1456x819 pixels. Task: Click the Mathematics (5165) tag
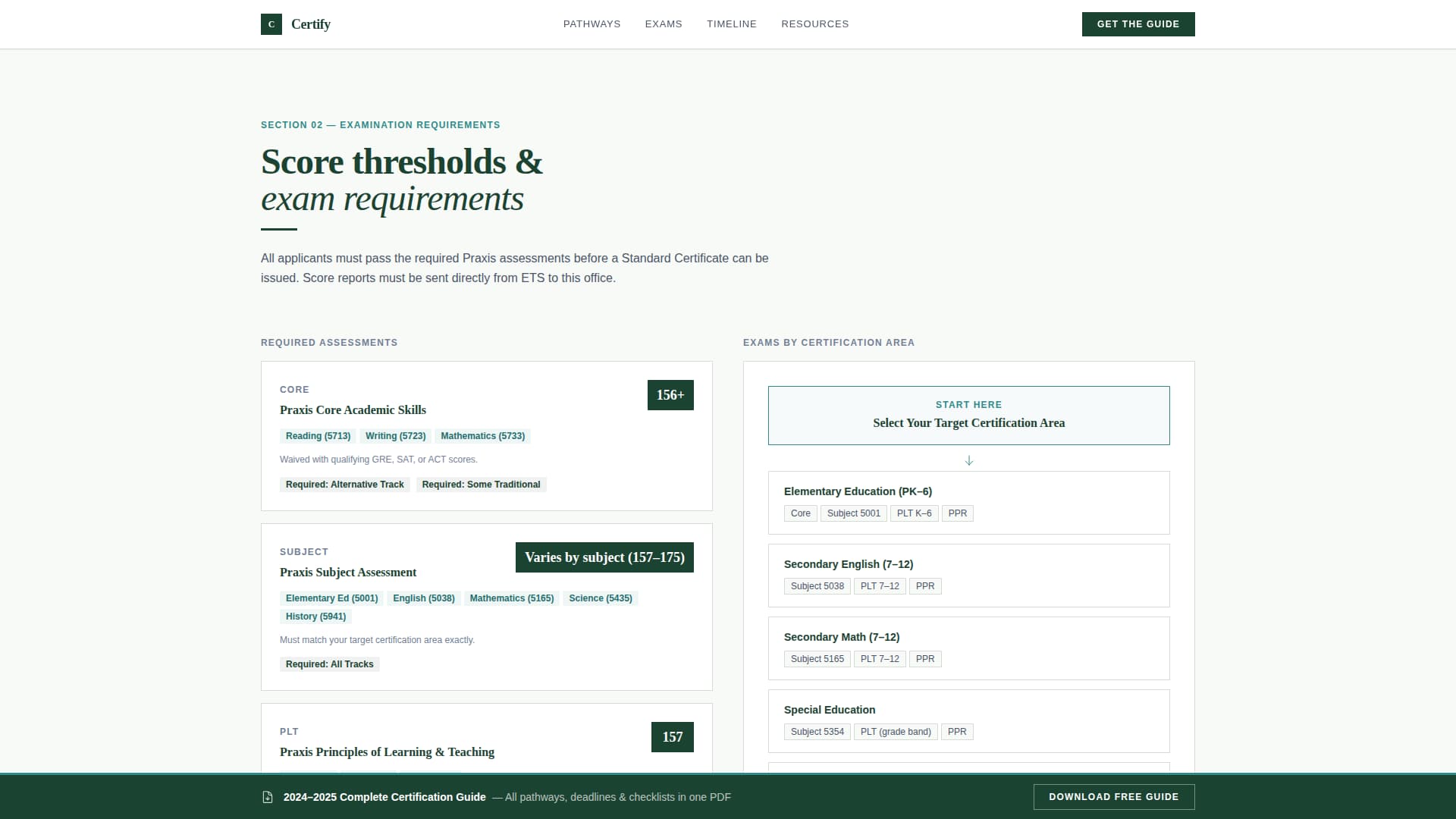click(512, 598)
